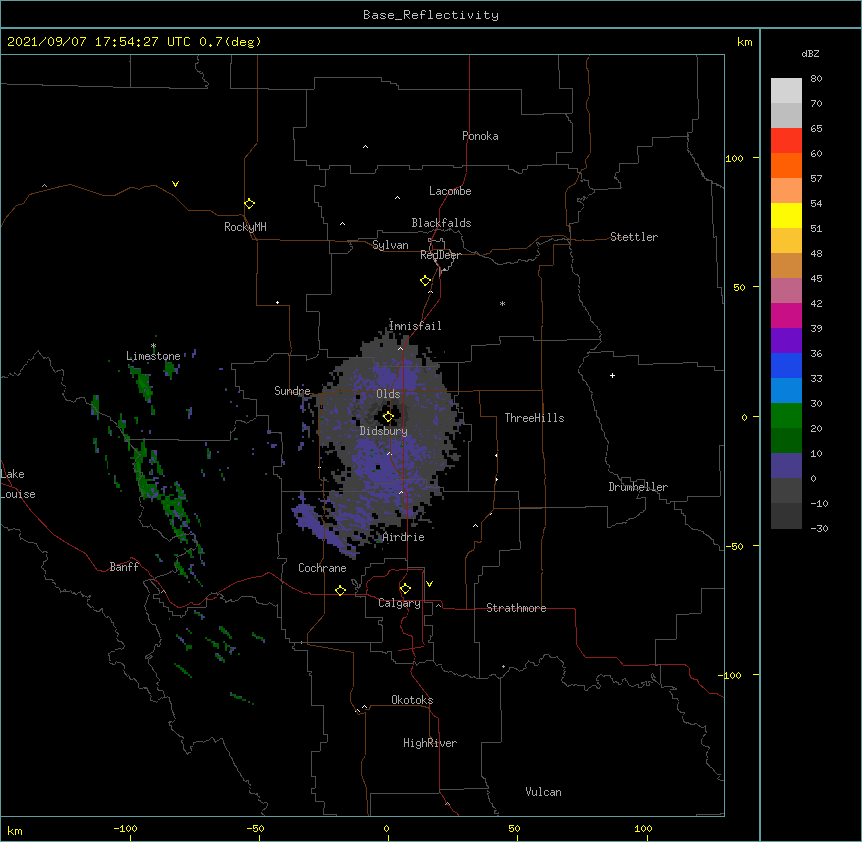Click the Airdrie label
The height and width of the screenshot is (842, 862).
404,537
